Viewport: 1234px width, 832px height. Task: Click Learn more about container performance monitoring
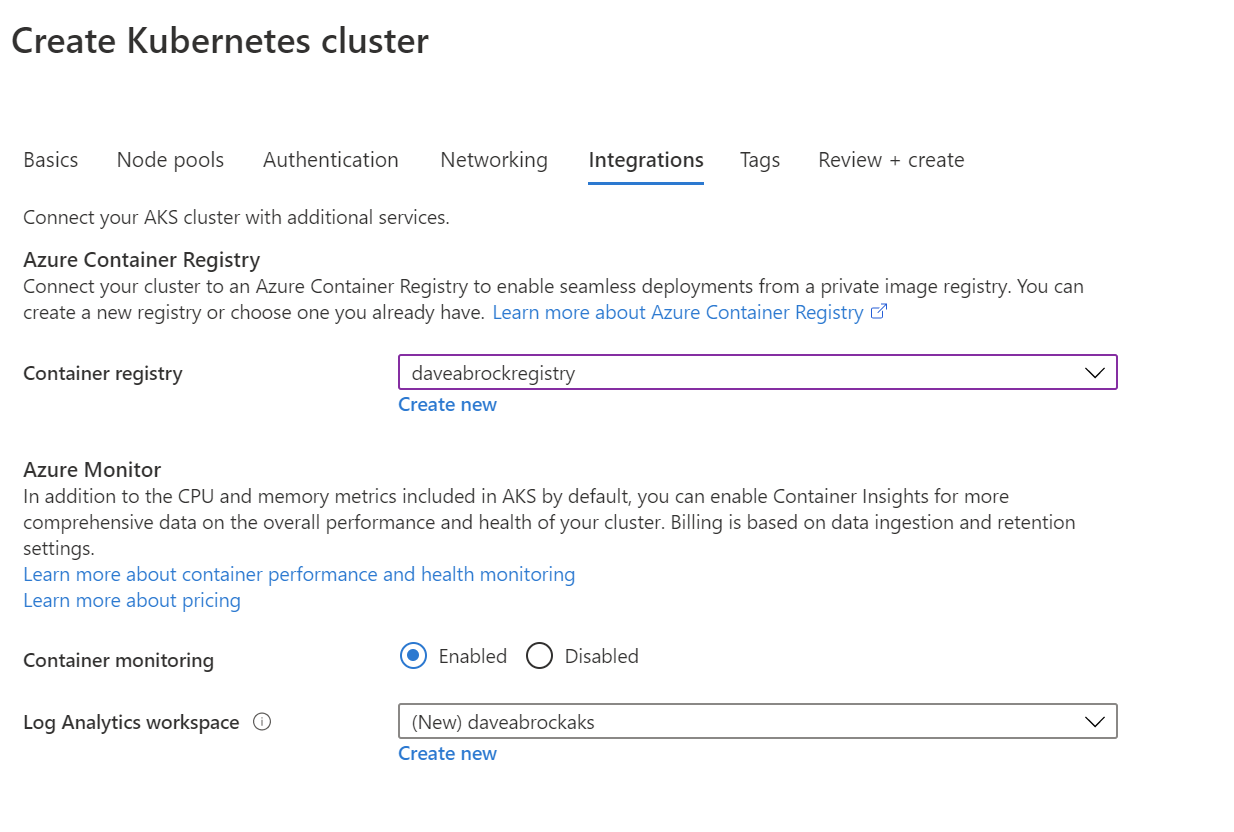[x=299, y=574]
